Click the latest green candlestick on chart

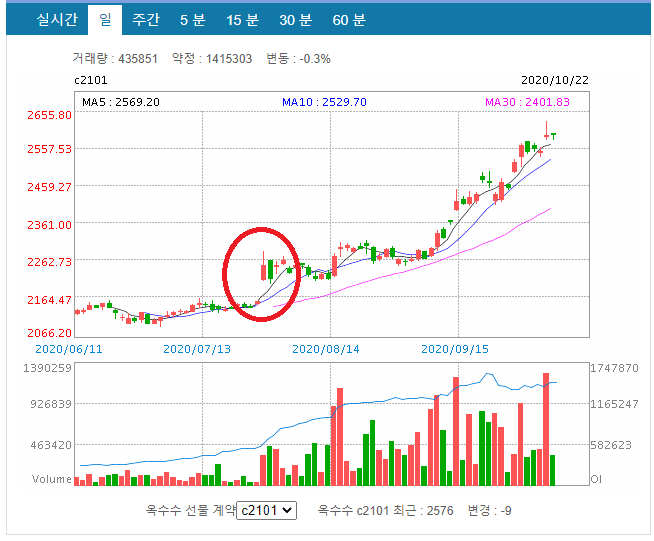pos(553,136)
